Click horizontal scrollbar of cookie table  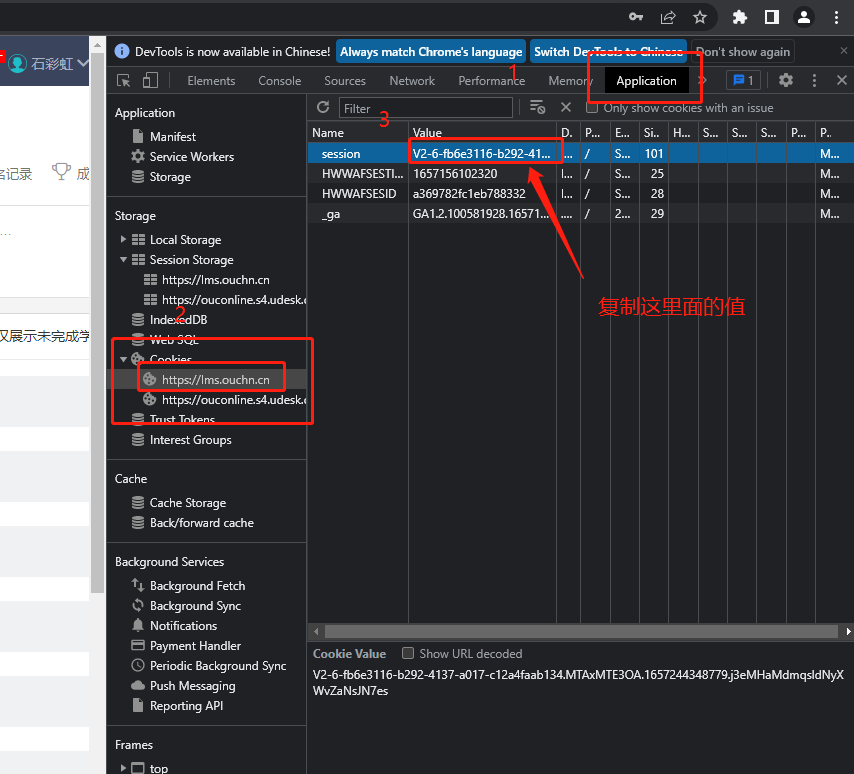tap(581, 631)
